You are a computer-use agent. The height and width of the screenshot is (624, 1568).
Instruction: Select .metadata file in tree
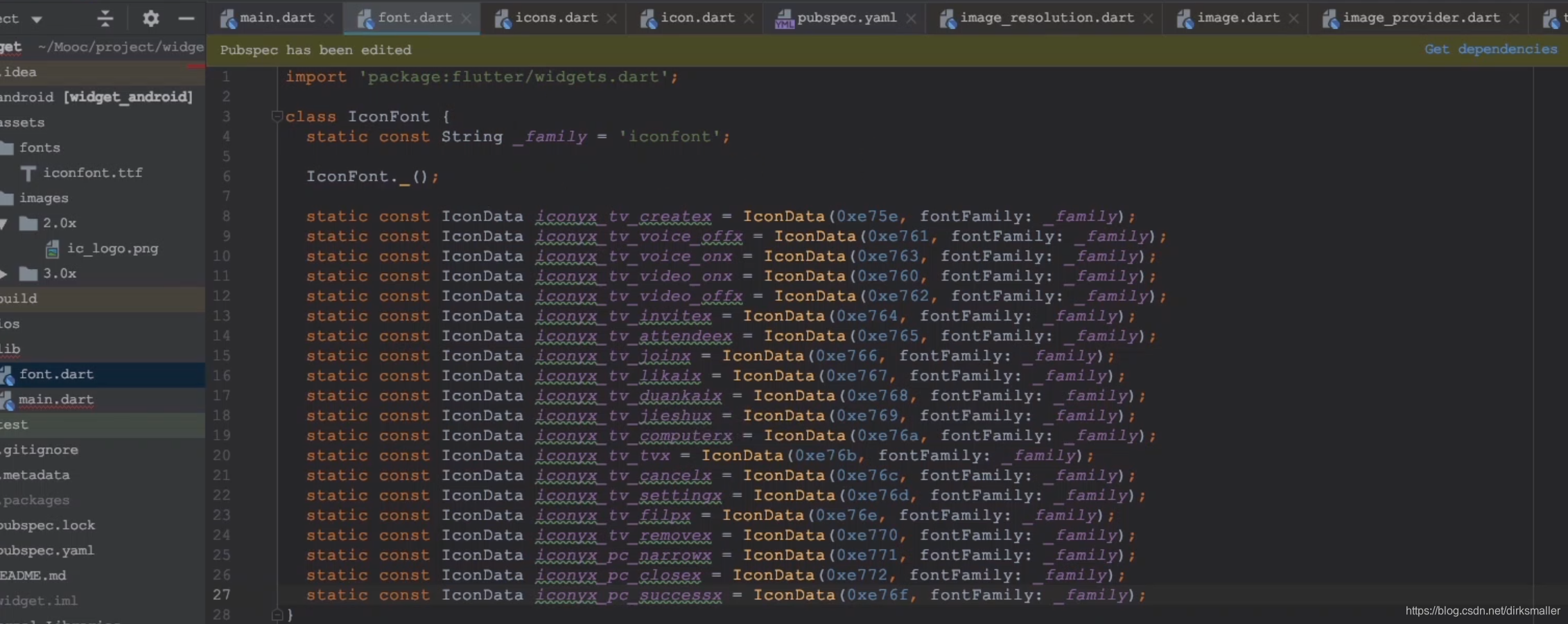point(35,475)
